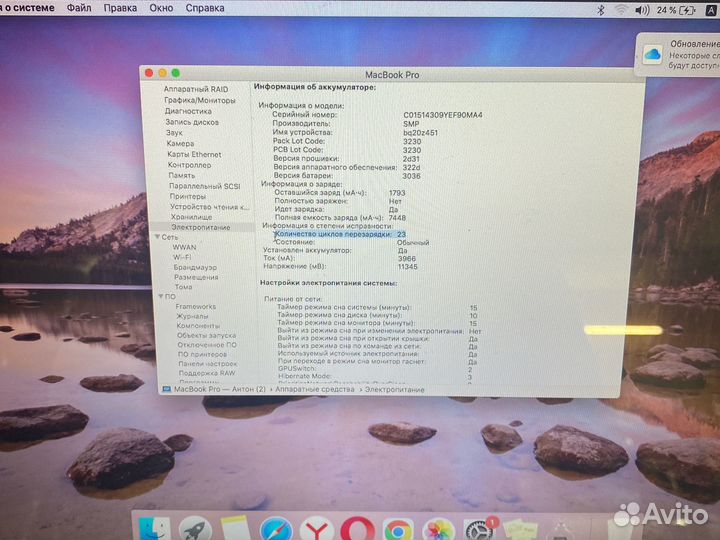Select Отключенное ПО in sidebar
This screenshot has width=720, height=540.
(207, 345)
